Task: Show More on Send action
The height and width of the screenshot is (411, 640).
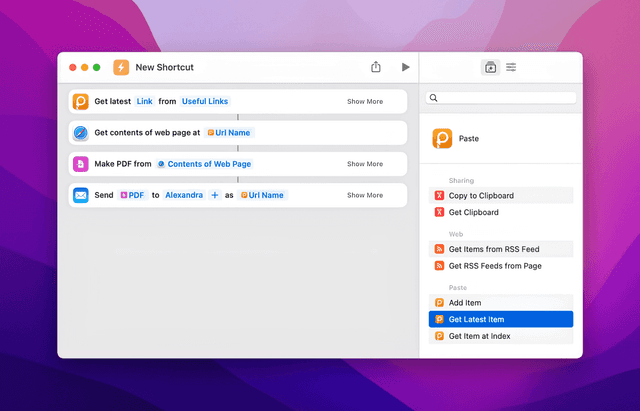Action: (365, 195)
